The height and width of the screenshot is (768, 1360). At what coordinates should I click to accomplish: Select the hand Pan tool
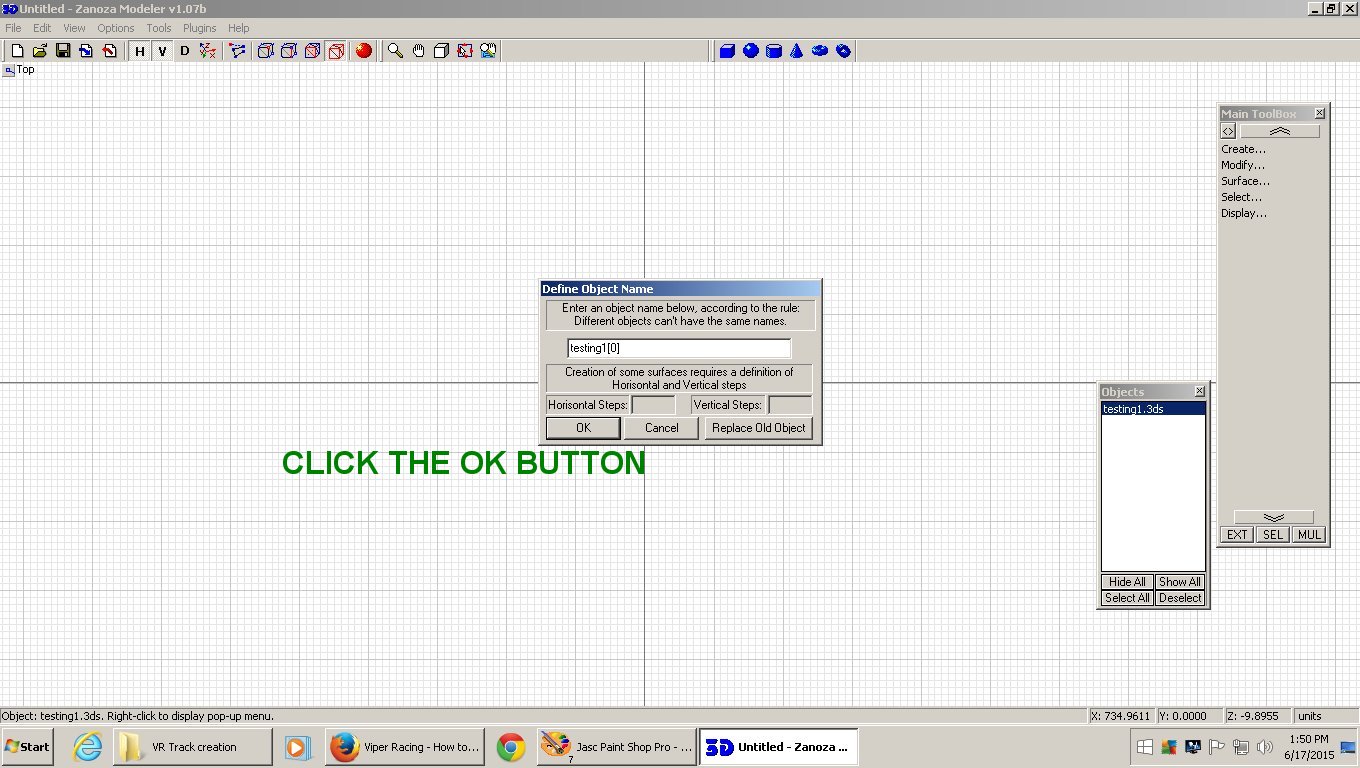pos(419,51)
